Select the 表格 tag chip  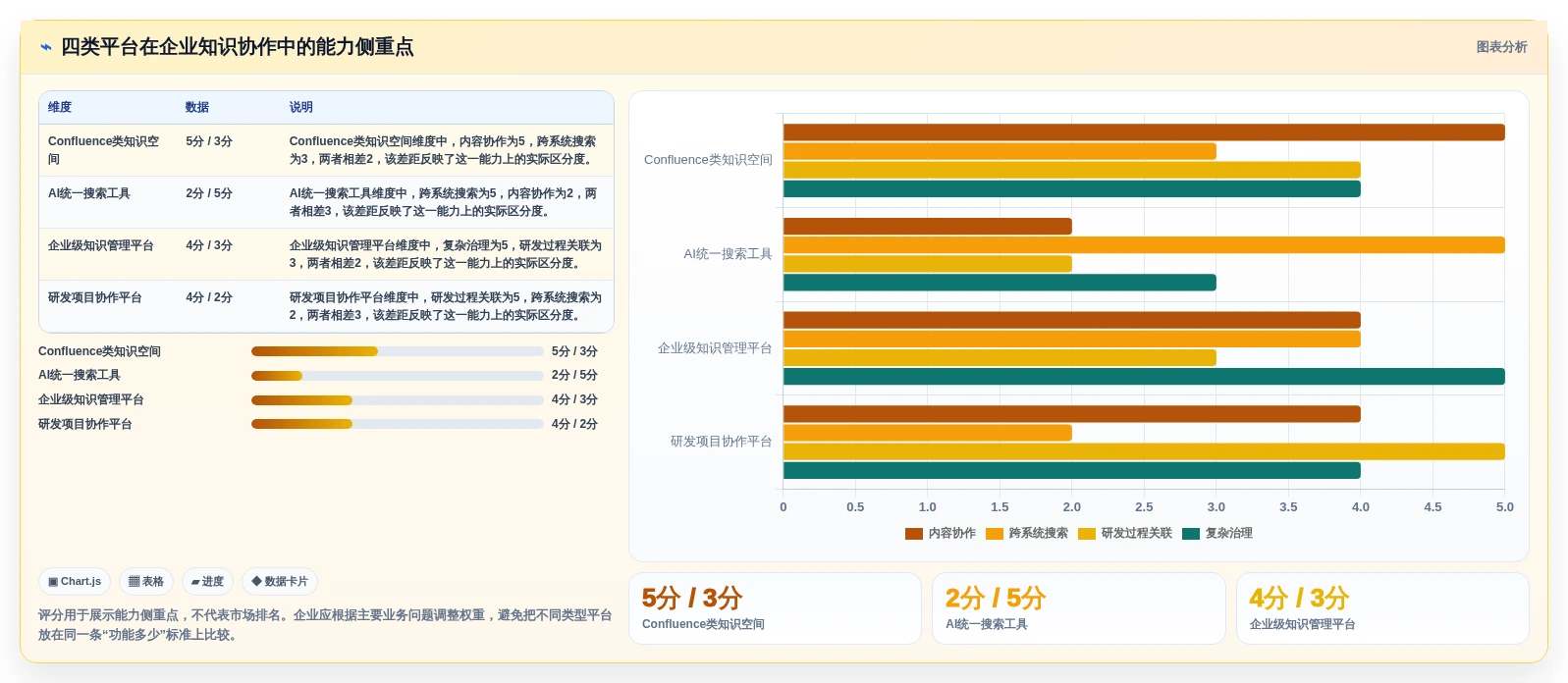click(146, 582)
